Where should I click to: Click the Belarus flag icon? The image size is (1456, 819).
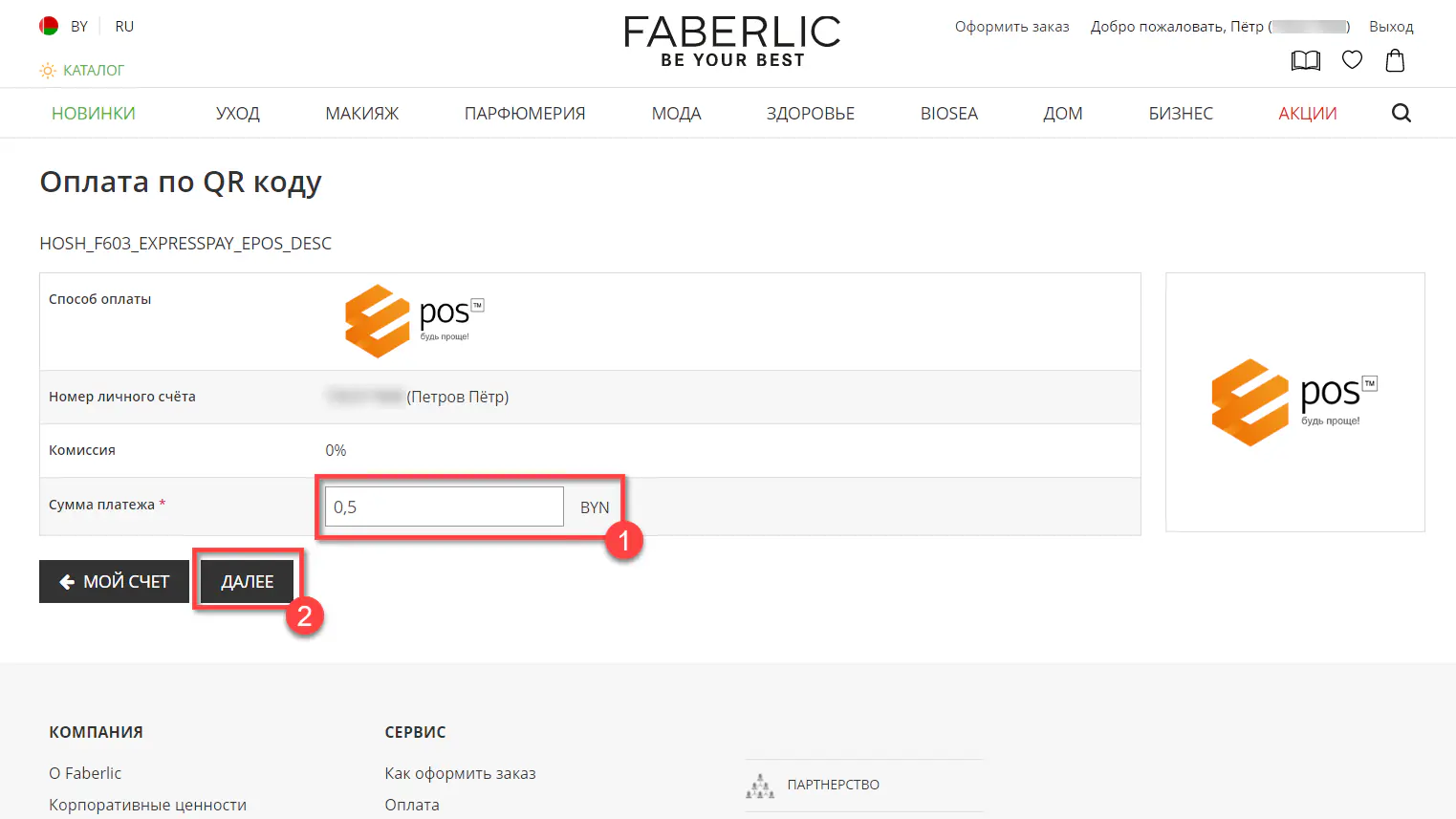click(x=49, y=27)
